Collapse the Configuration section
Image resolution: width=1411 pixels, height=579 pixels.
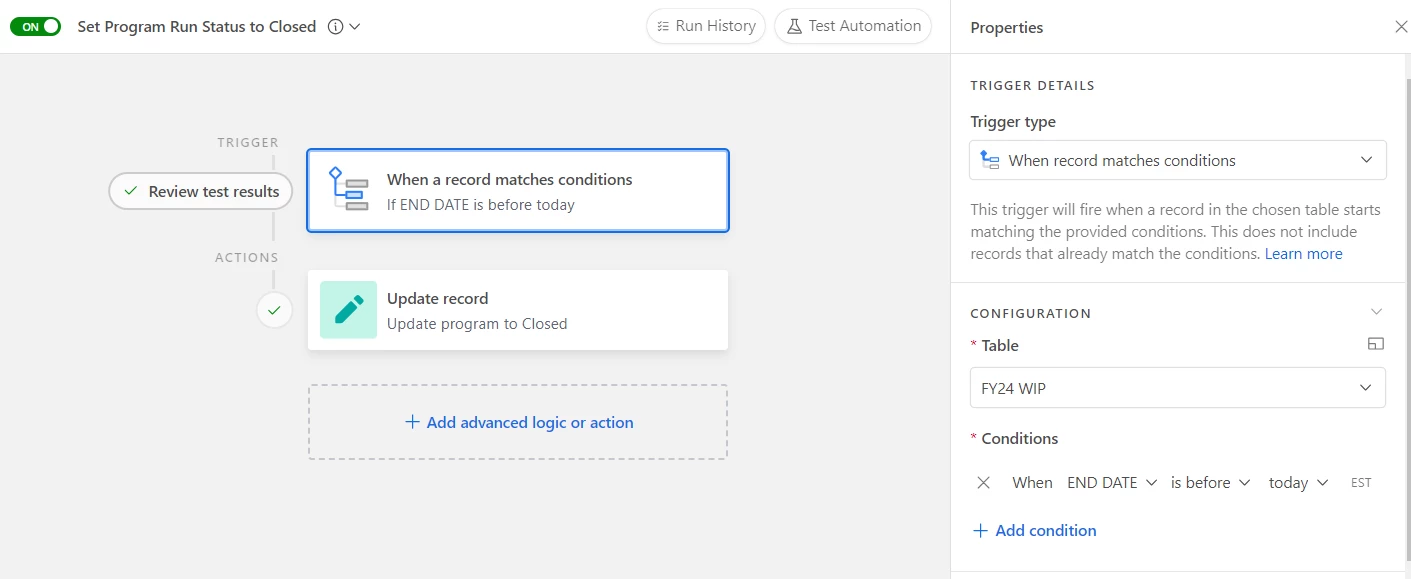coord(1377,312)
